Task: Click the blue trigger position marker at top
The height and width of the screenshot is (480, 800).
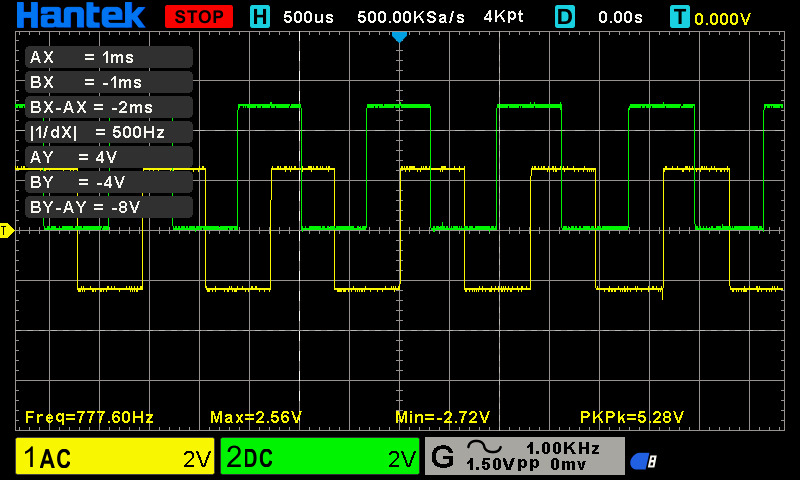Action: coord(399,37)
